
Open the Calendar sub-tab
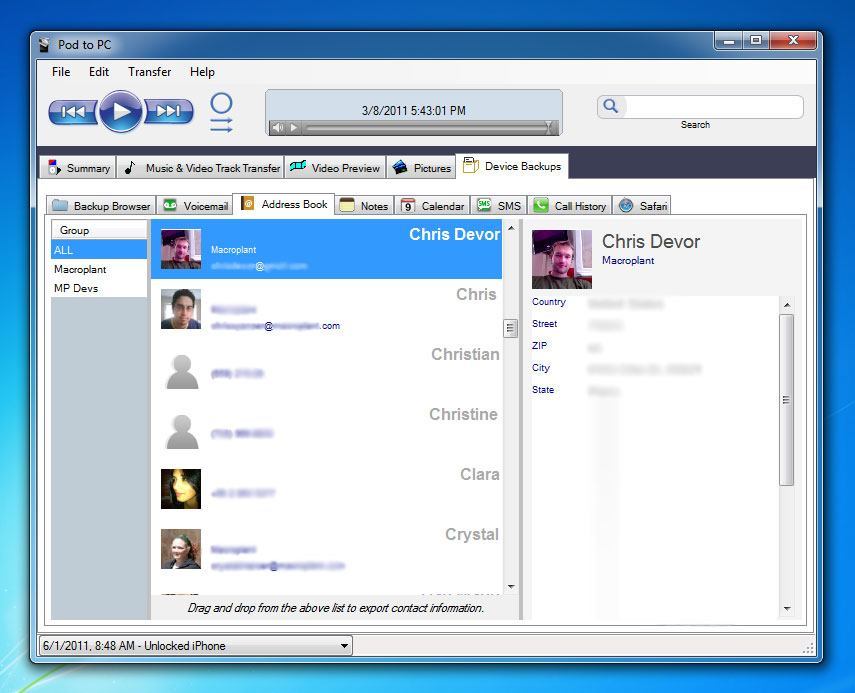click(x=432, y=206)
